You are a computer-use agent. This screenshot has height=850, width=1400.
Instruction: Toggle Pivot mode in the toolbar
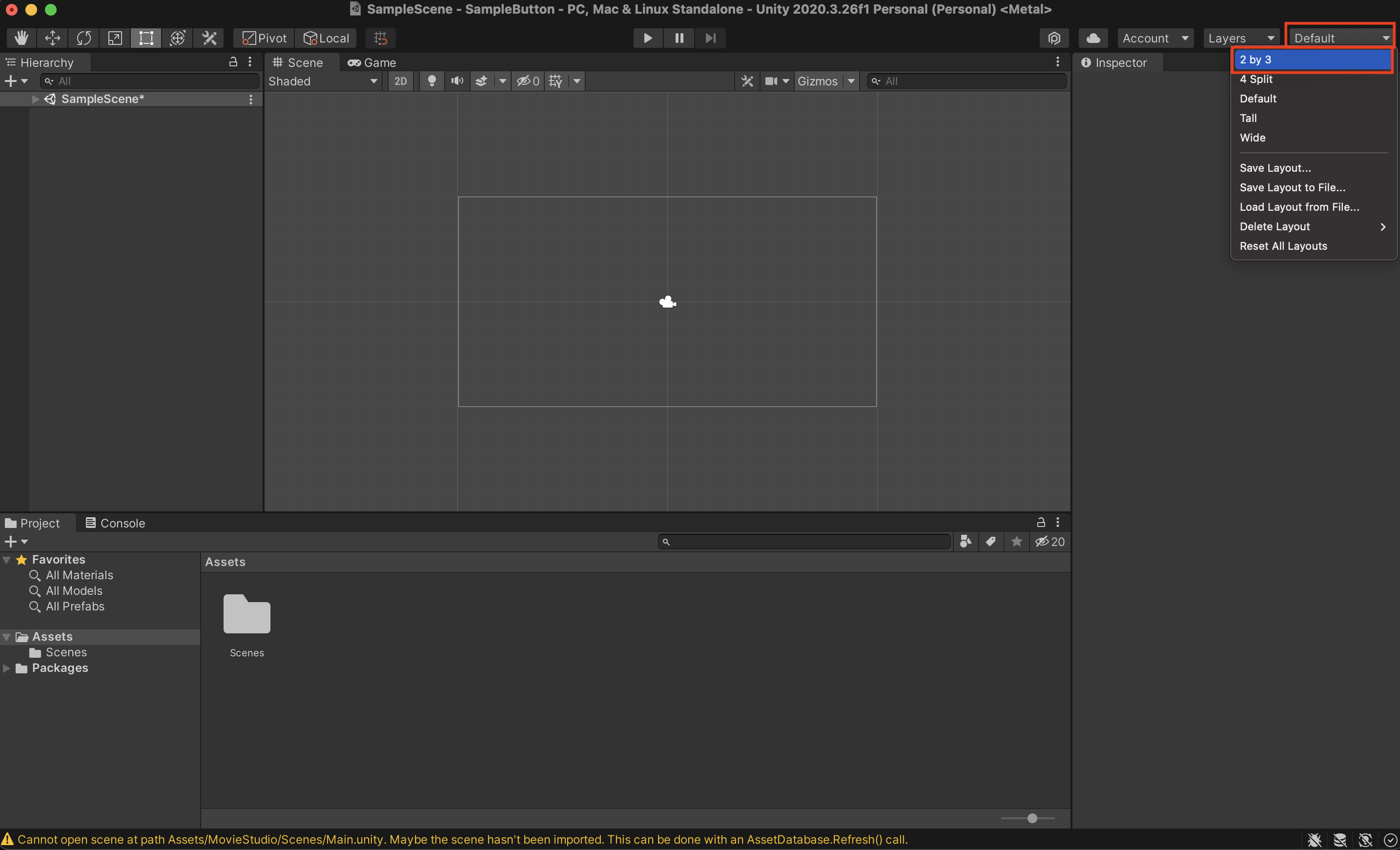pyautogui.click(x=263, y=38)
